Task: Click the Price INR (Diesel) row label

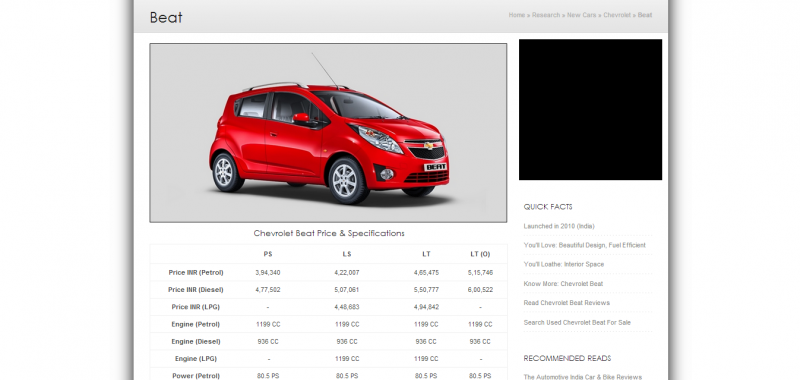Action: point(196,290)
